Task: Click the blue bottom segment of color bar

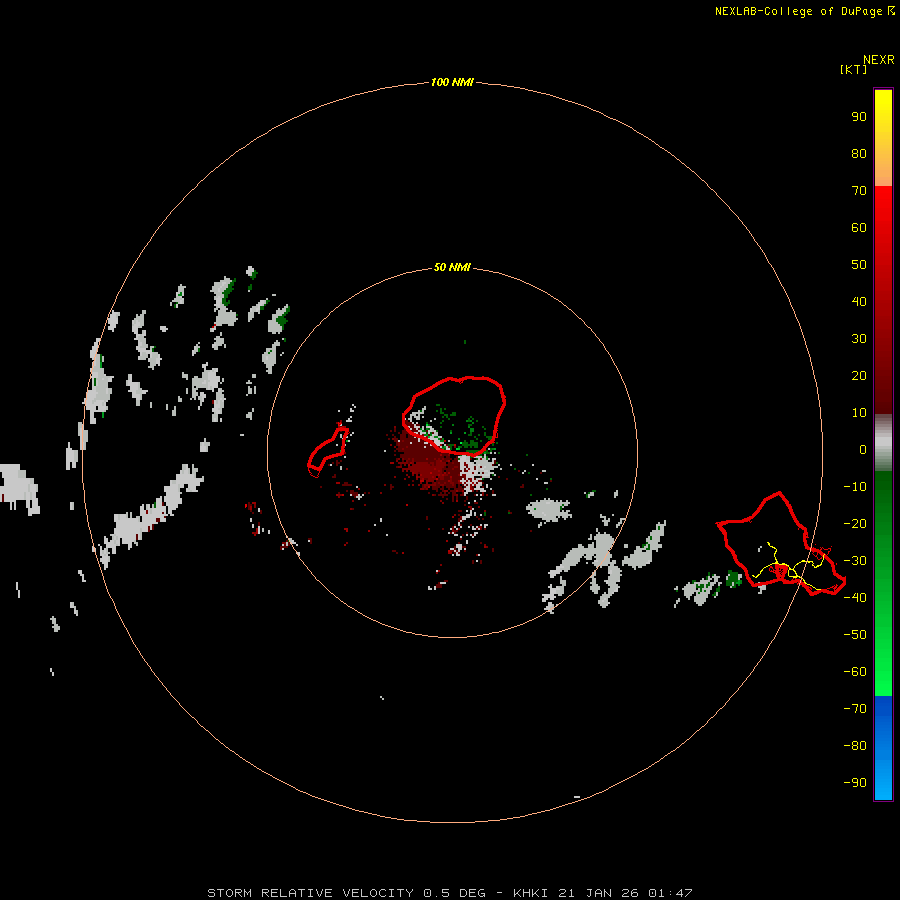Action: point(883,748)
